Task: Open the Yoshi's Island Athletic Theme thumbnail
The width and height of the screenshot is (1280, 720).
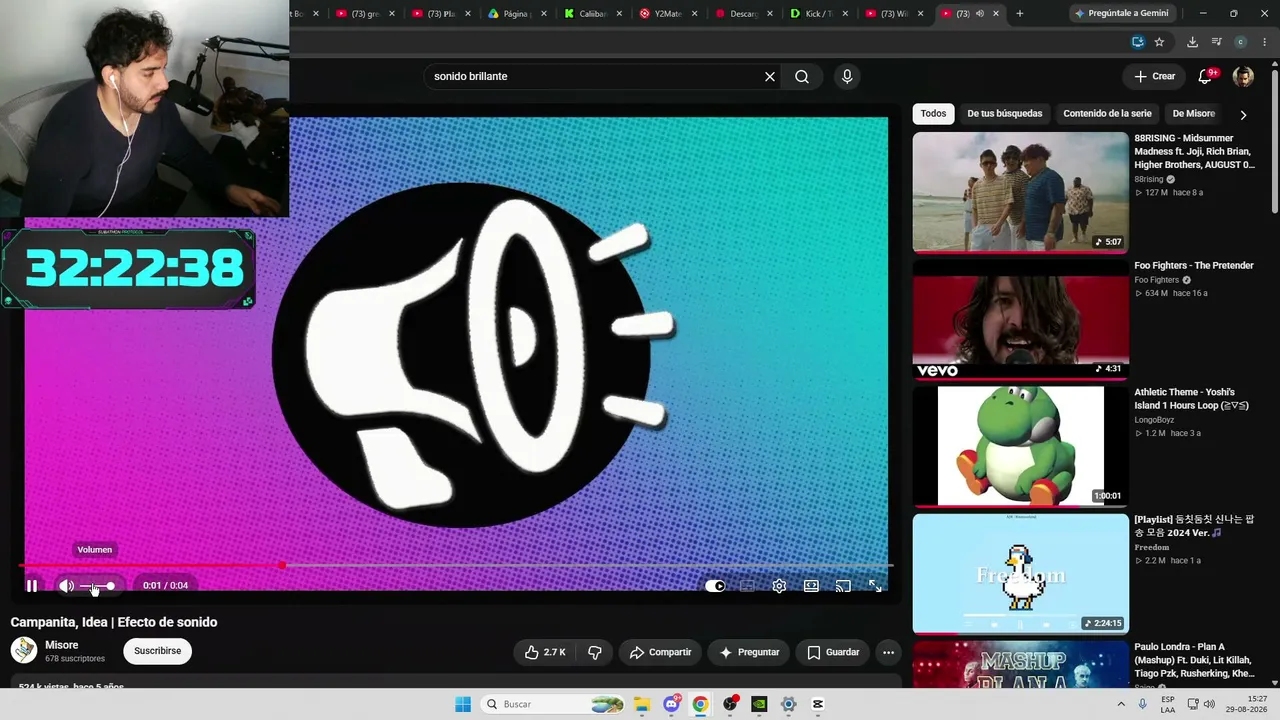Action: 1020,446
